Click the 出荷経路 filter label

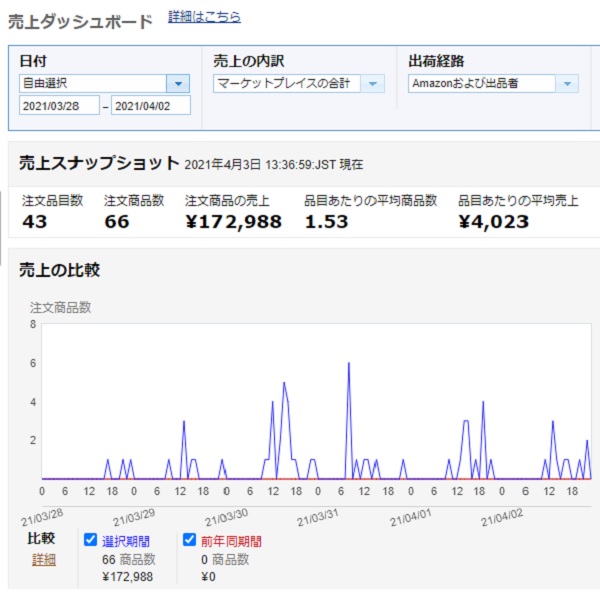tap(436, 61)
